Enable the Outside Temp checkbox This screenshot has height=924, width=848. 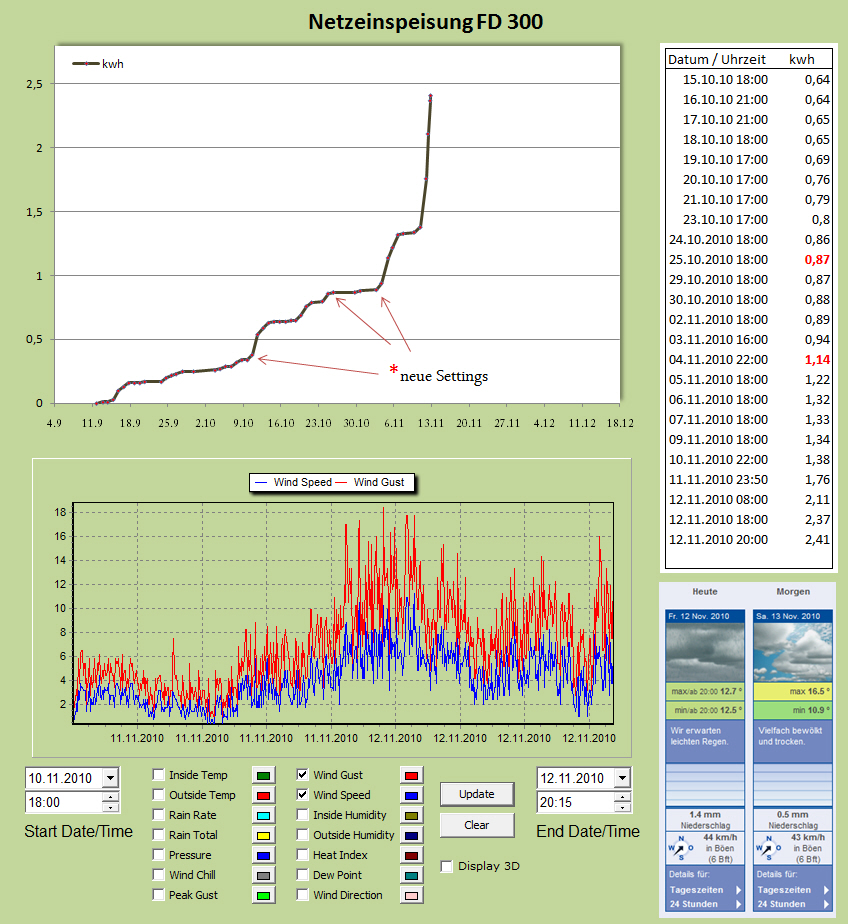click(x=159, y=795)
